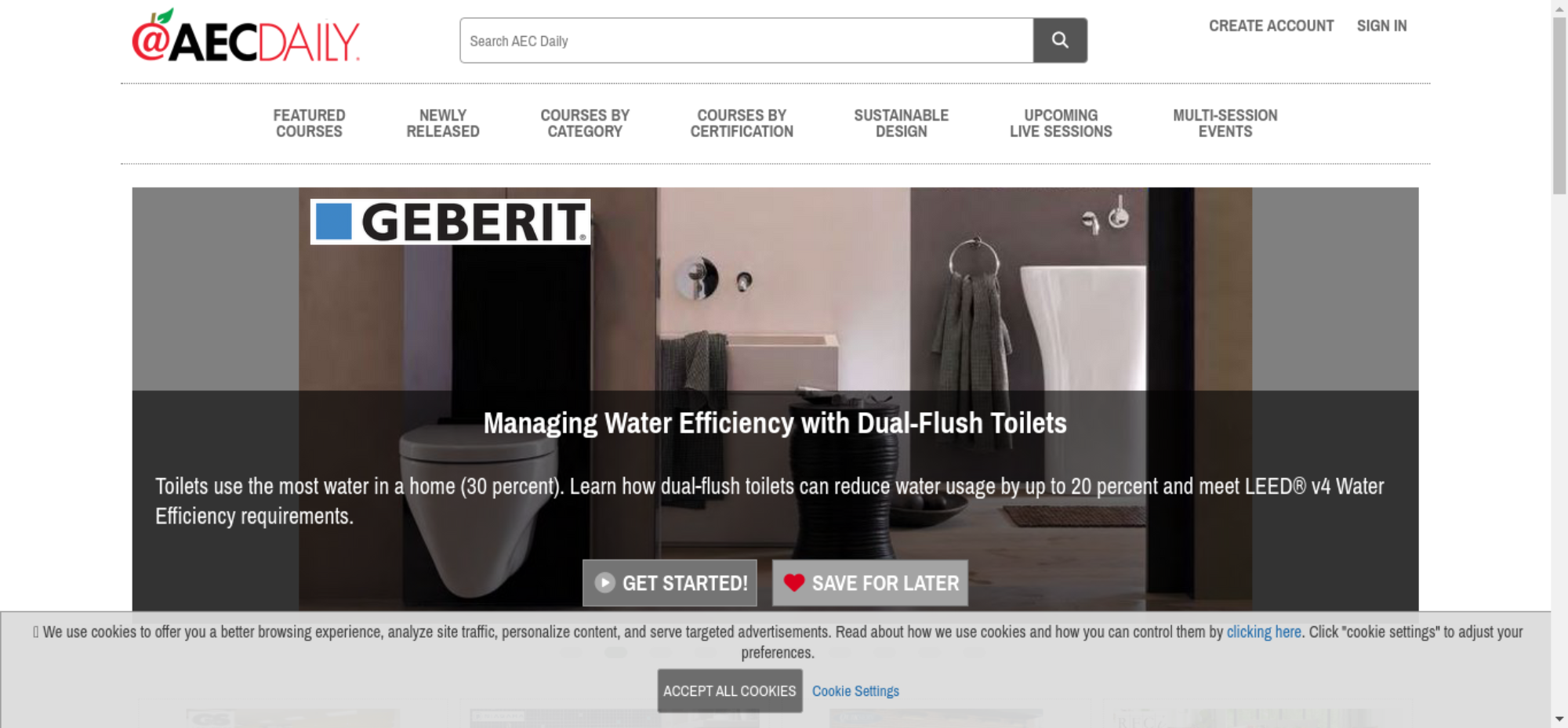Click the red heart Save icon
This screenshot has width=1568, height=728.
point(794,582)
